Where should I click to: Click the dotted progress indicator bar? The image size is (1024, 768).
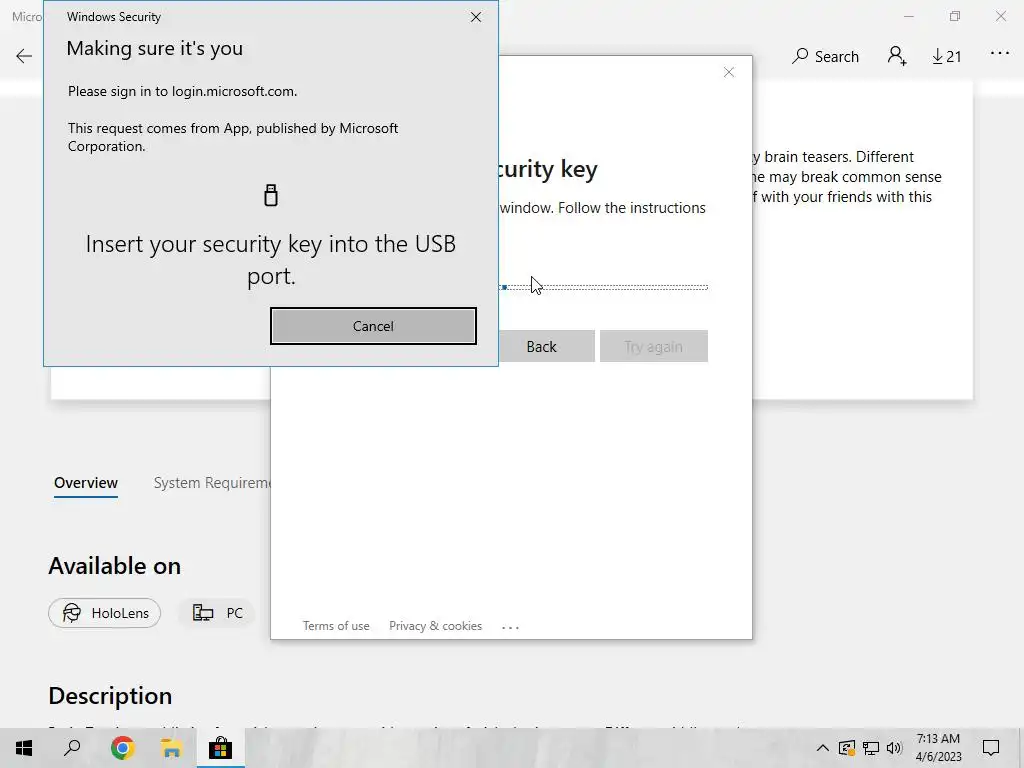click(x=604, y=287)
